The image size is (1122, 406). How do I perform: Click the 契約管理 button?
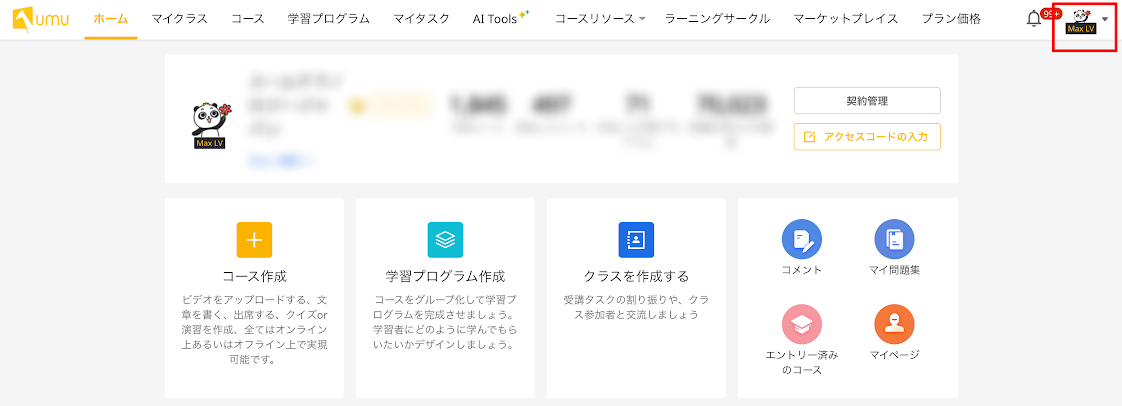point(867,101)
